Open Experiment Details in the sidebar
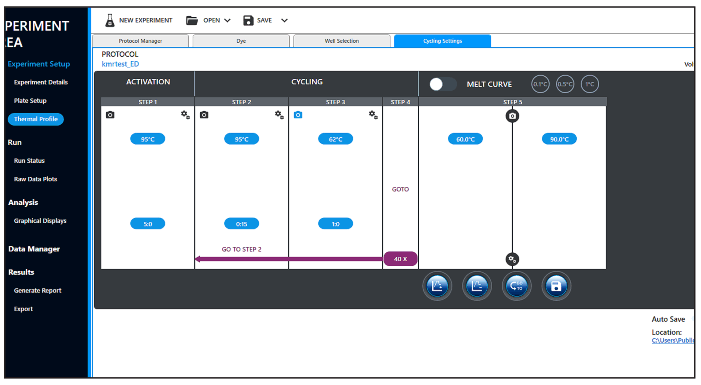The image size is (701, 385). coord(41,82)
